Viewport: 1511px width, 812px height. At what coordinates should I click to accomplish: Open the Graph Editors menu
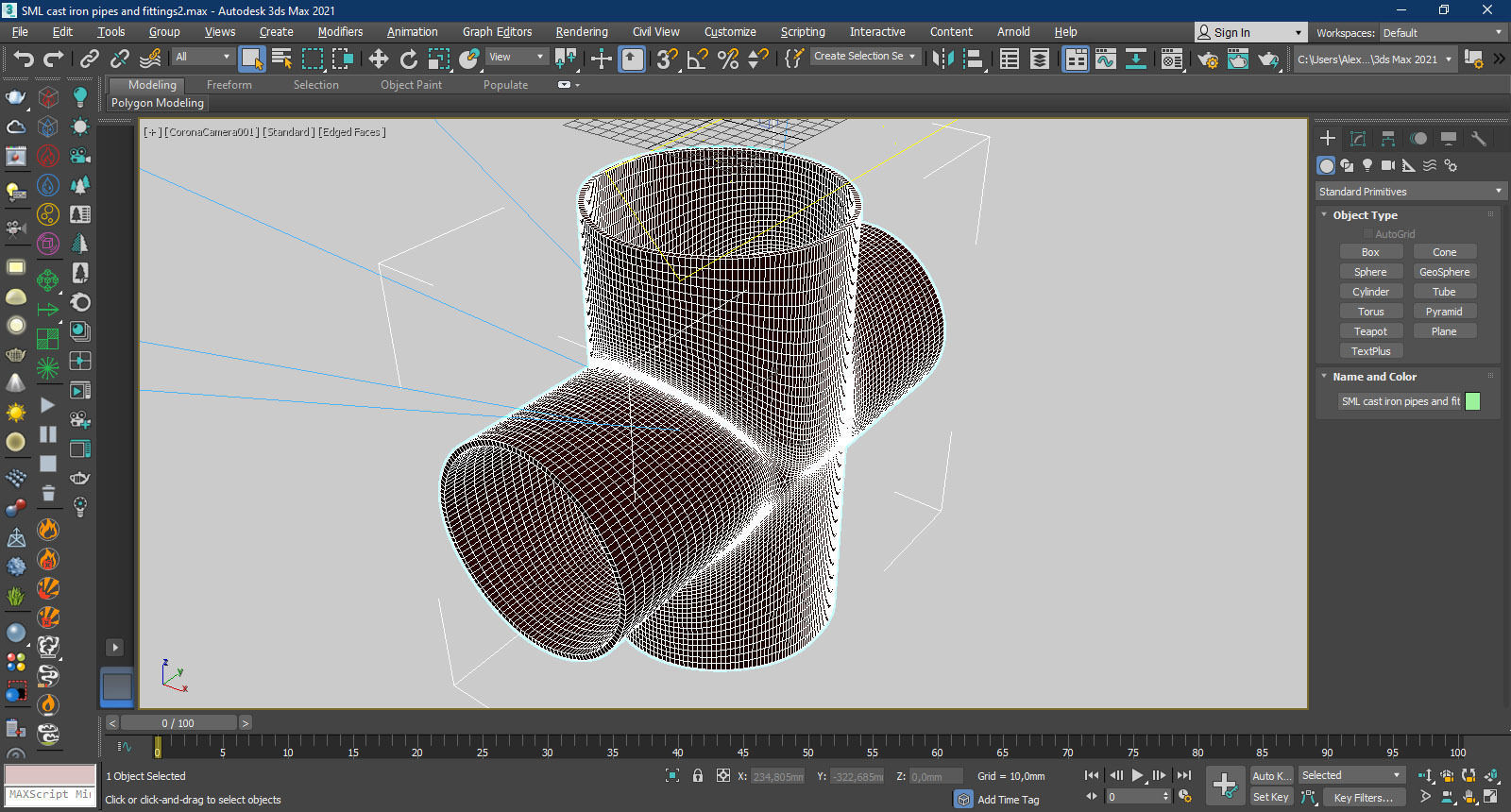[497, 32]
